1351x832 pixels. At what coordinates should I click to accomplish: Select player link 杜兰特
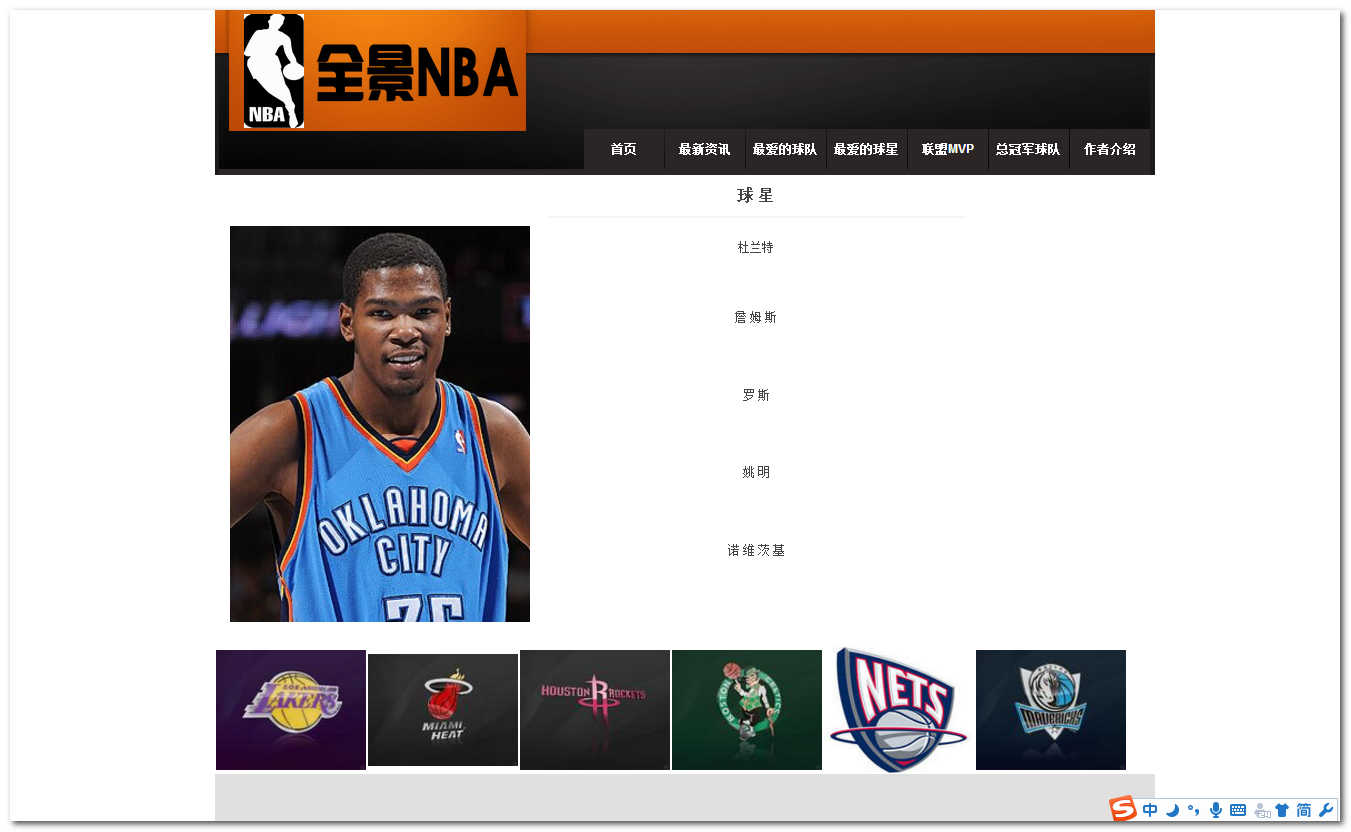point(756,247)
